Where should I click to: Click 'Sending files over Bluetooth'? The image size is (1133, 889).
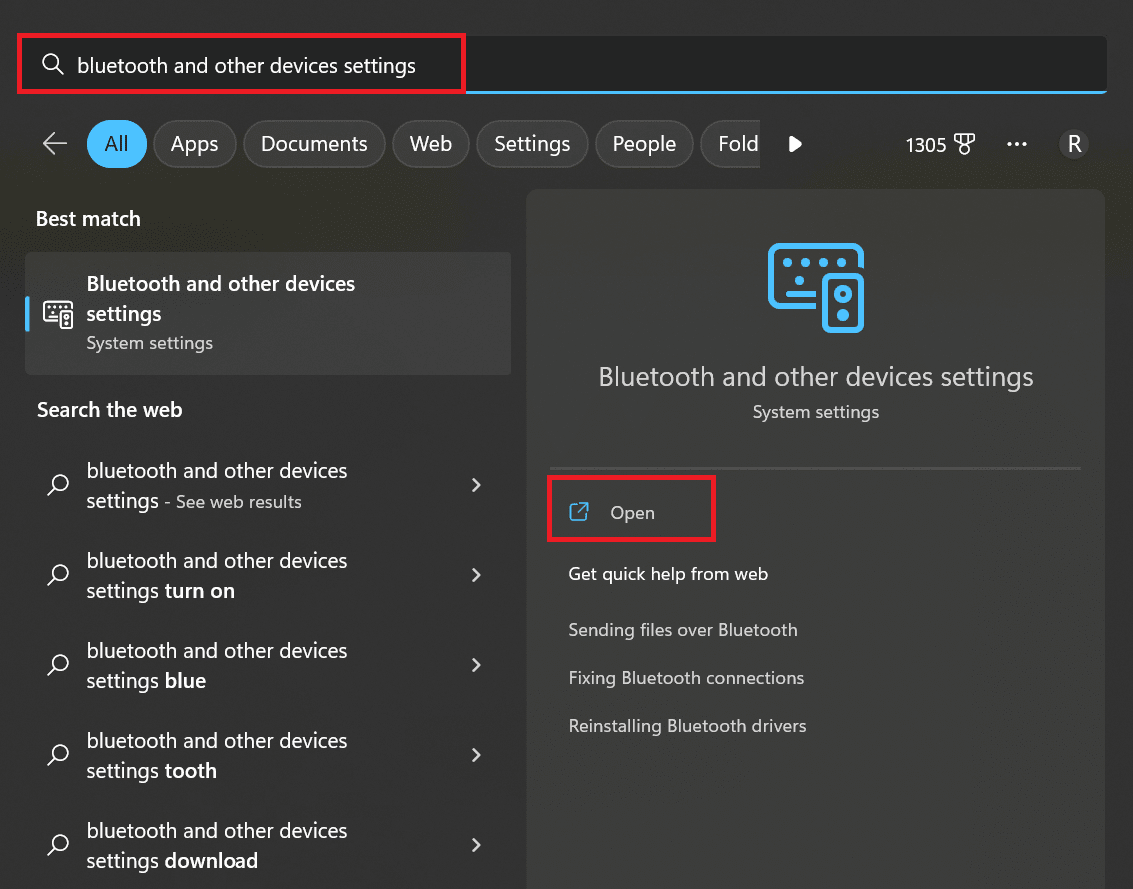coord(682,630)
